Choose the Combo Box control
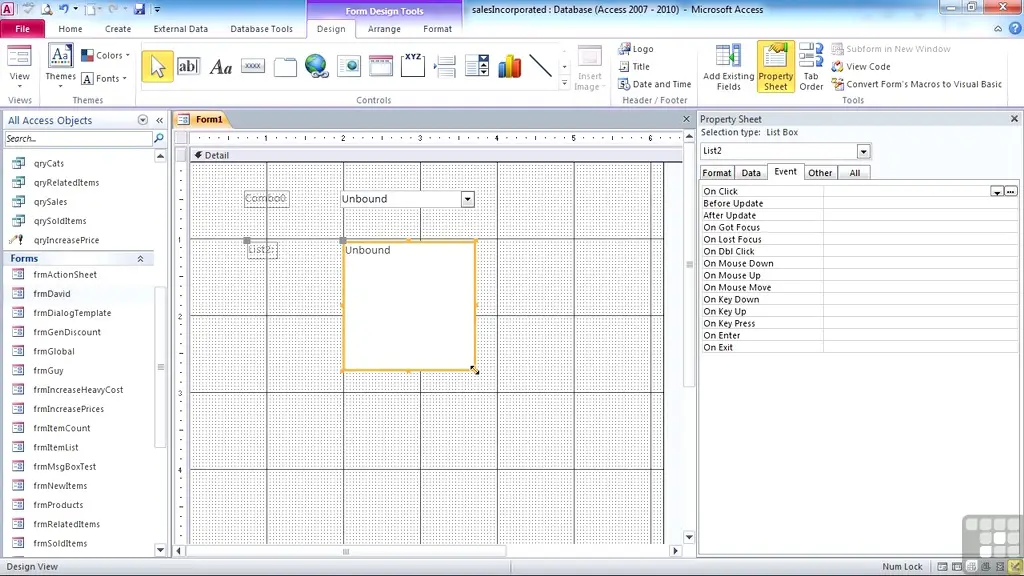Viewport: 1024px width, 576px height. click(x=477, y=67)
